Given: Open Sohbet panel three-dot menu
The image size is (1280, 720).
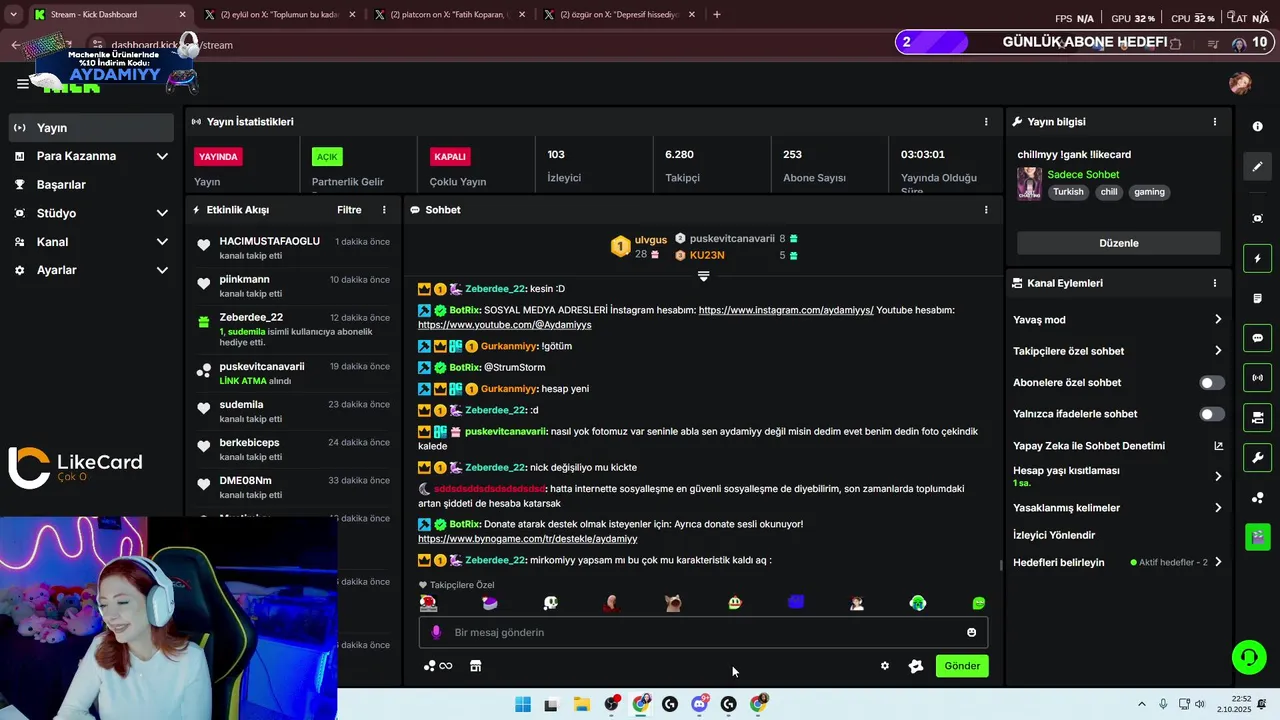Looking at the screenshot, I should (986, 210).
